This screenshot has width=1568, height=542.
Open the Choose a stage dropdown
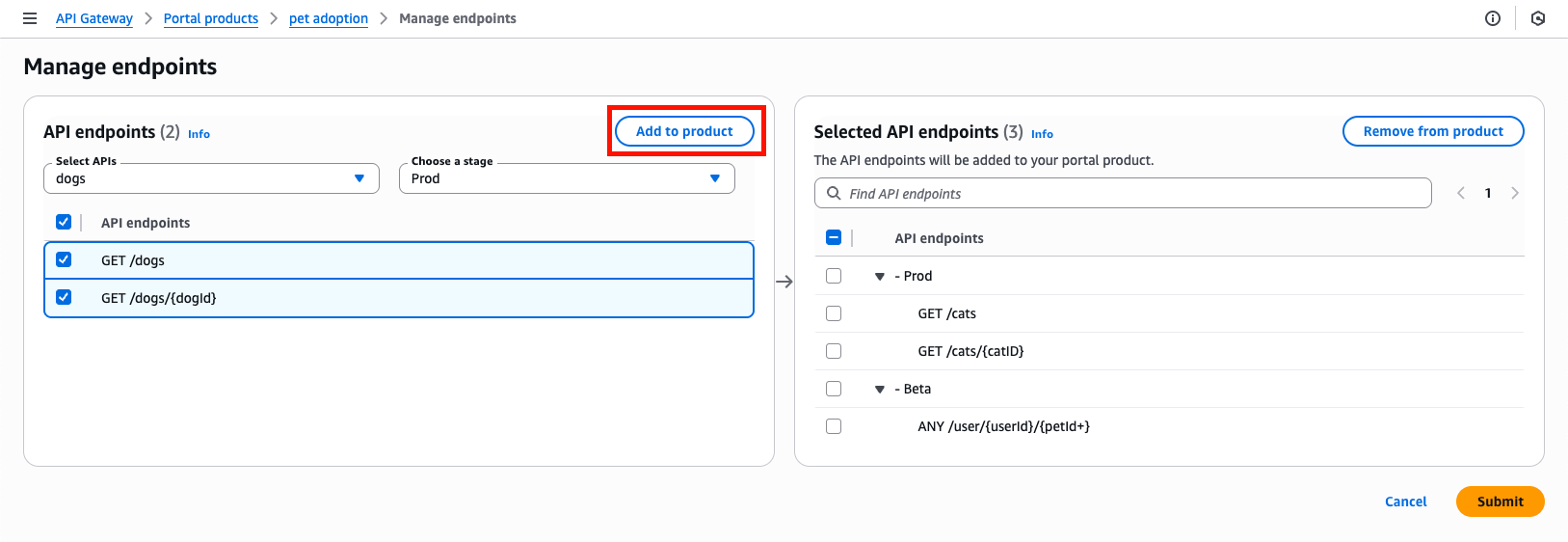567,178
